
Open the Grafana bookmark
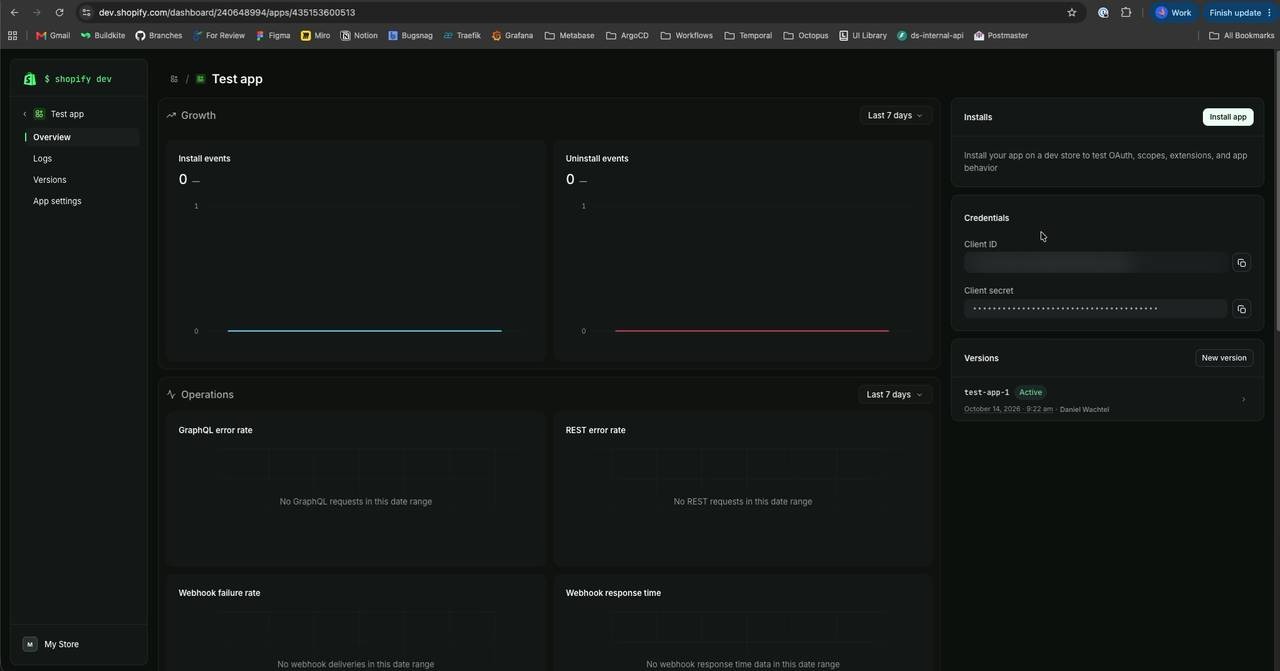pos(512,35)
